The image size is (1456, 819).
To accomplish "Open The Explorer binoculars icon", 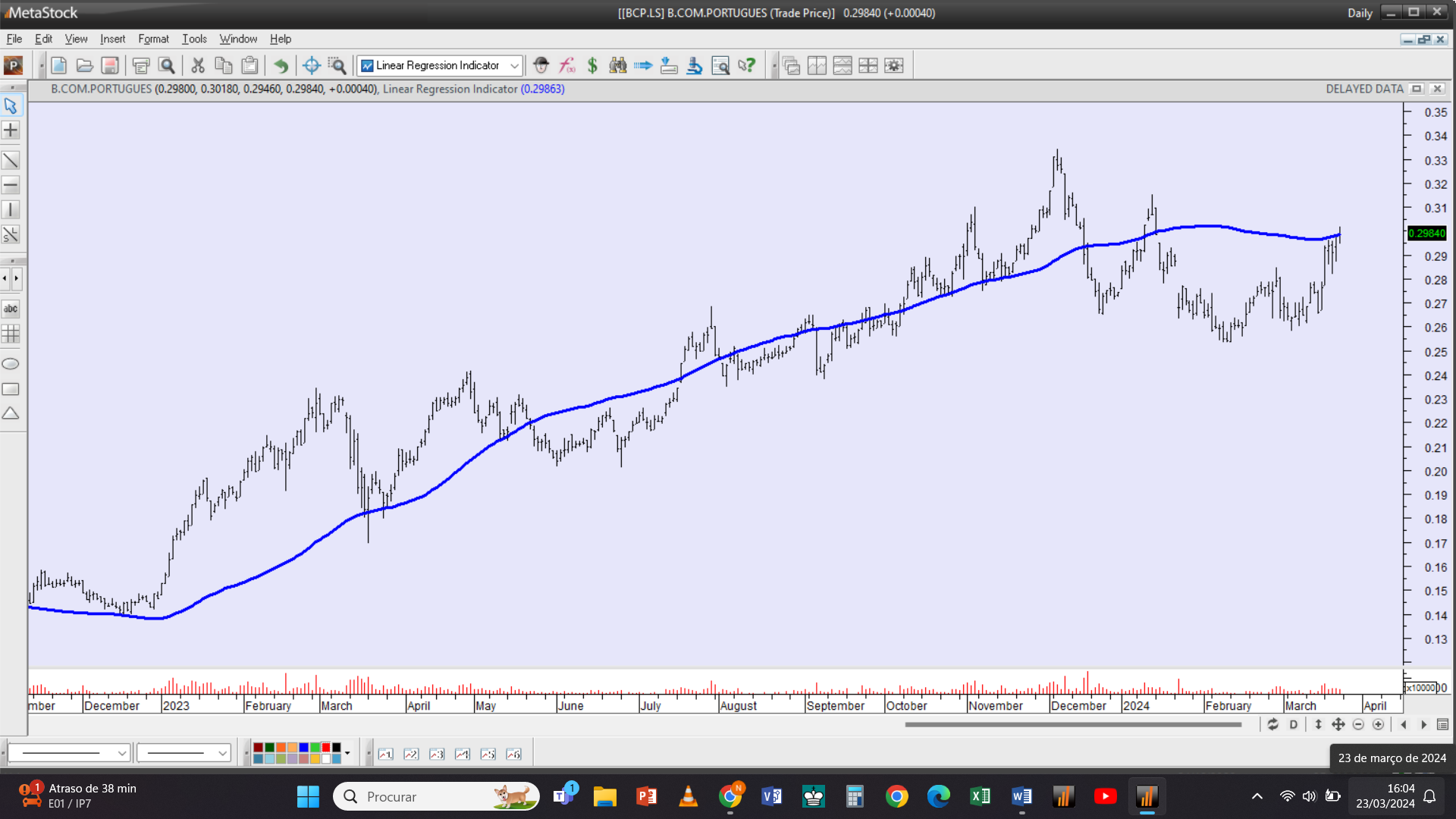I will click(618, 66).
